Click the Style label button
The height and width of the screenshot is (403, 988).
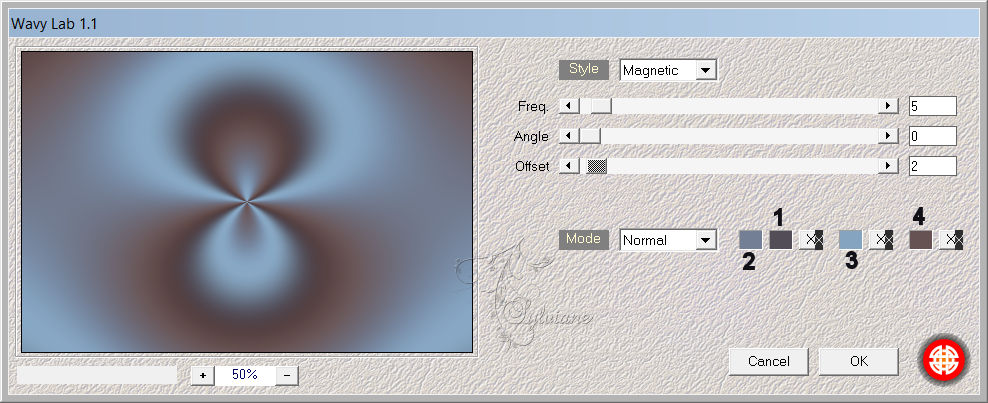(x=583, y=69)
